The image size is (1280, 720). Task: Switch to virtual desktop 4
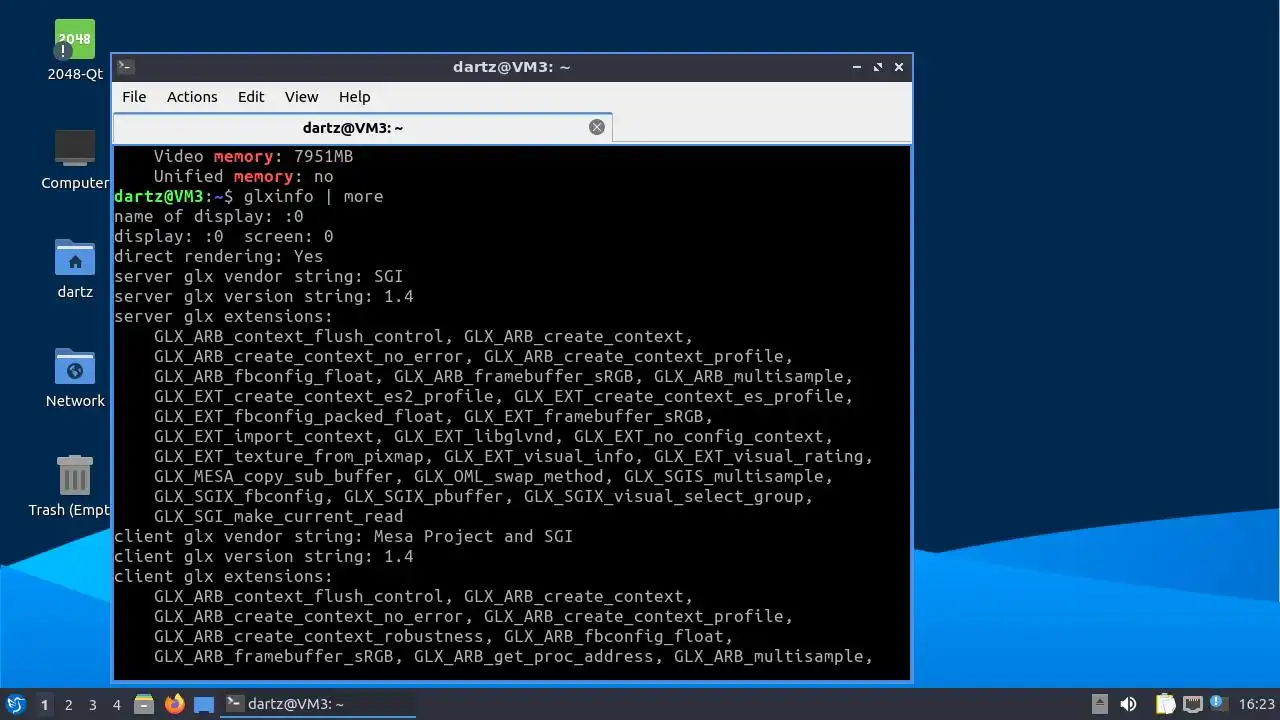click(117, 704)
